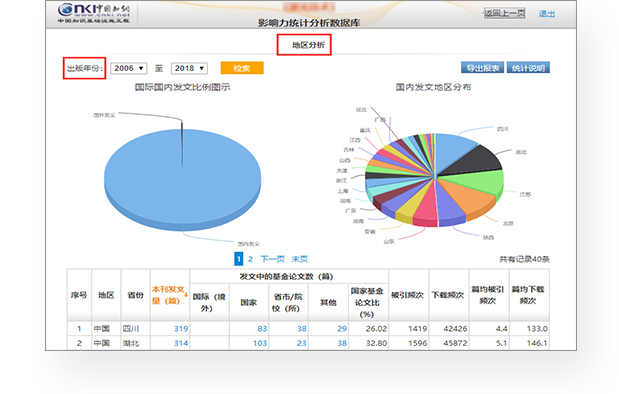The height and width of the screenshot is (394, 619).
Task: Click the 下一页 next page link
Action: tap(272, 259)
